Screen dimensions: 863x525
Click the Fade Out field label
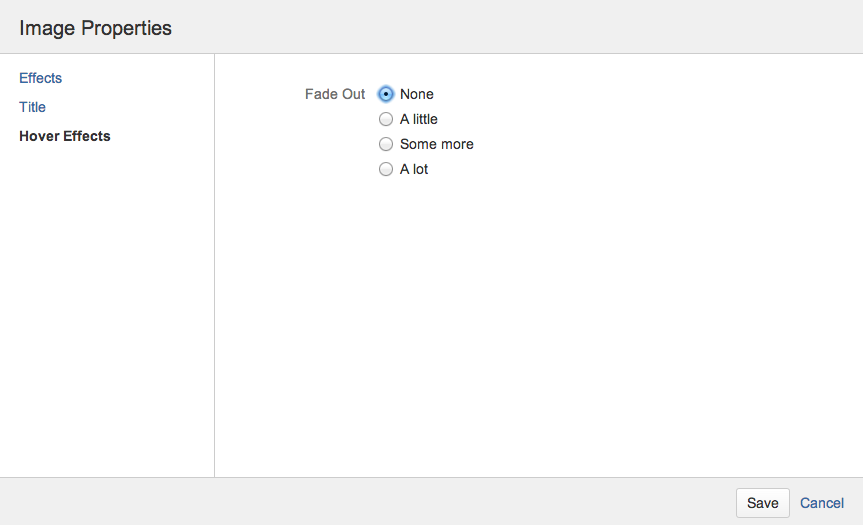point(335,94)
